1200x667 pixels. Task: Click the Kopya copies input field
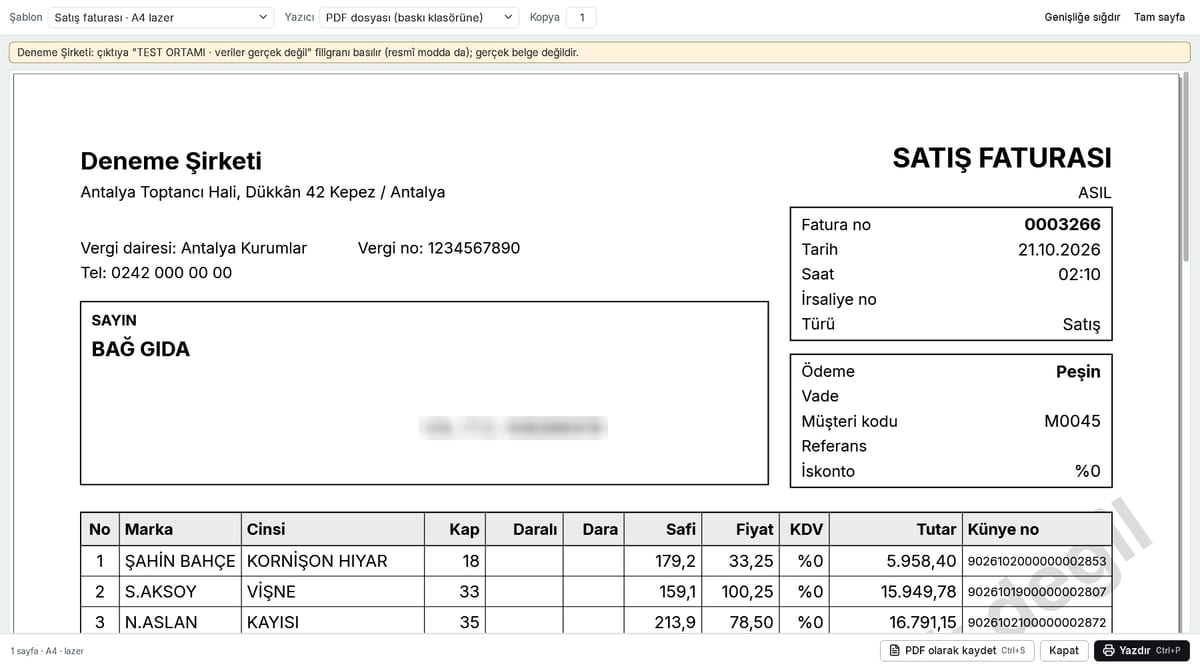point(581,17)
